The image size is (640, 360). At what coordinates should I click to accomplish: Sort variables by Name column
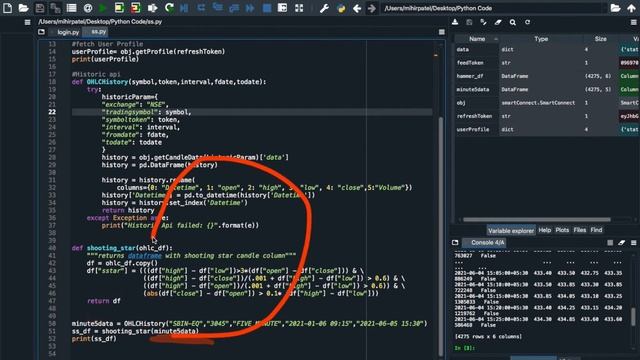(477, 39)
